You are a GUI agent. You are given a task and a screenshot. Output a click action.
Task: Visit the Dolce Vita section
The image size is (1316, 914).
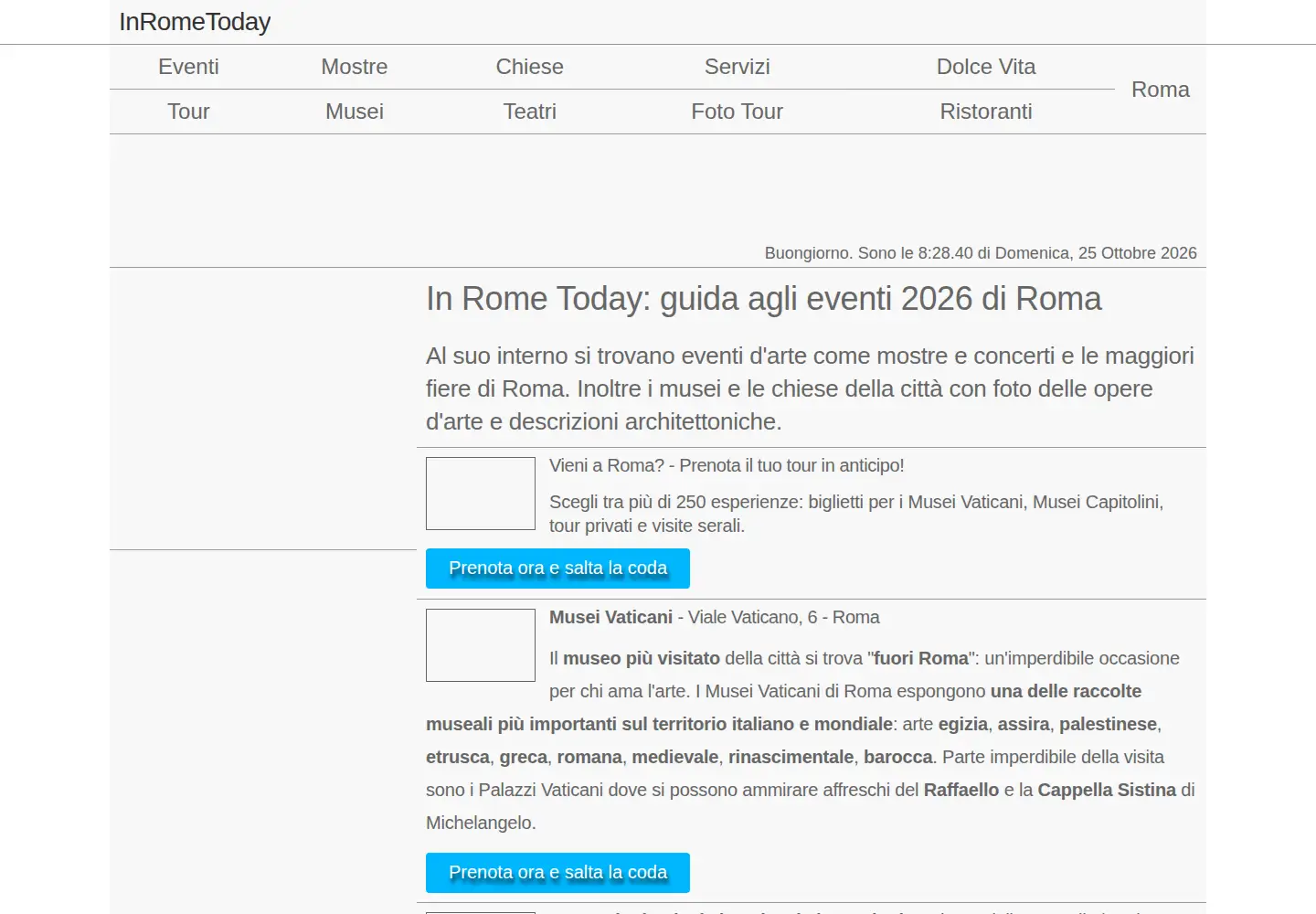(x=986, y=67)
